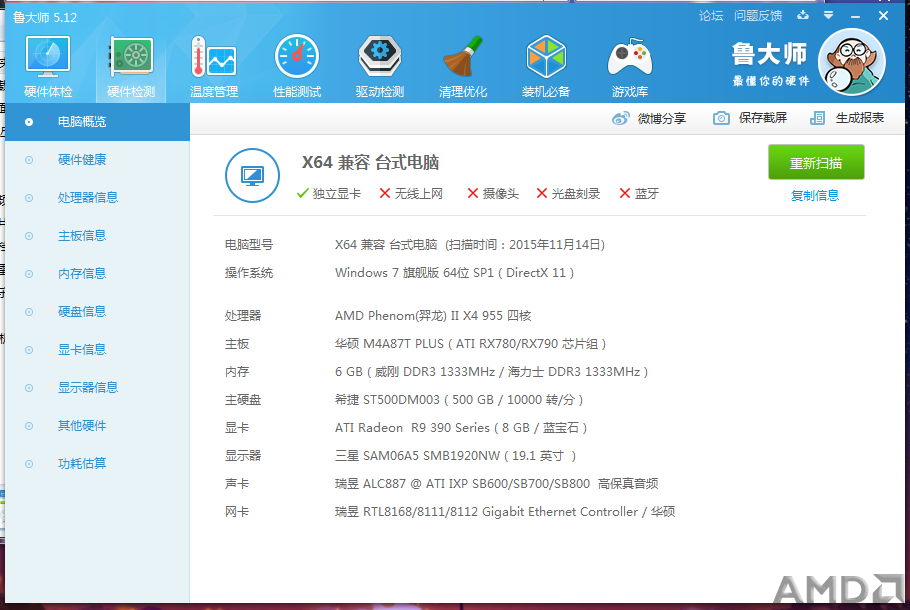Viewport: 910px width, 610px height.
Task: Click the 6 GB DDR3 memory value
Action: 492,371
